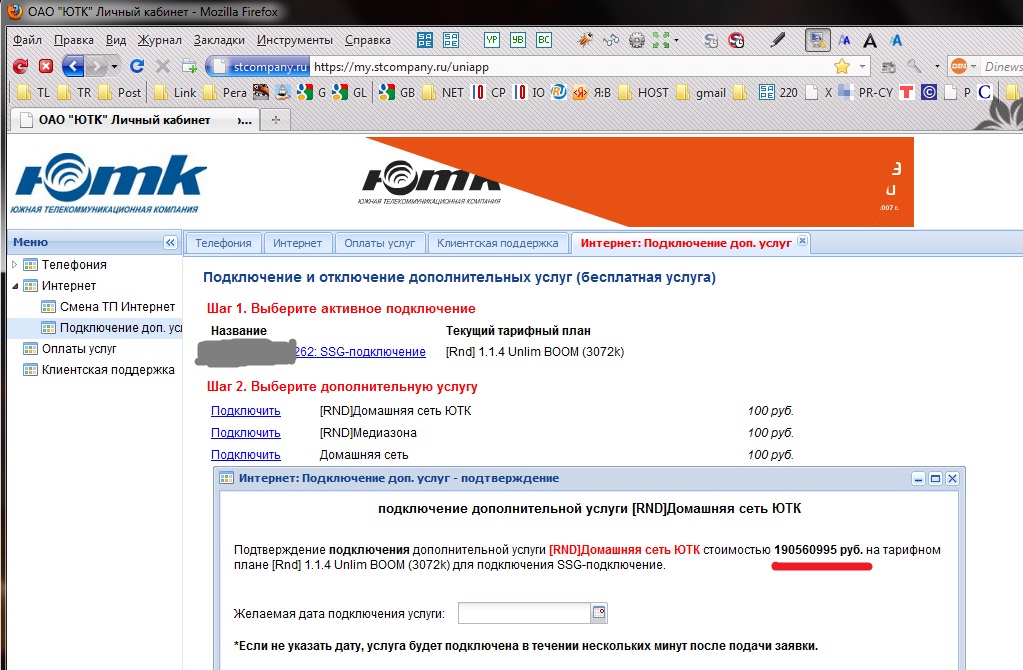This screenshot has width=1023, height=670.
Task: Open the PR-CY bookmark
Action: pyautogui.click(x=866, y=93)
